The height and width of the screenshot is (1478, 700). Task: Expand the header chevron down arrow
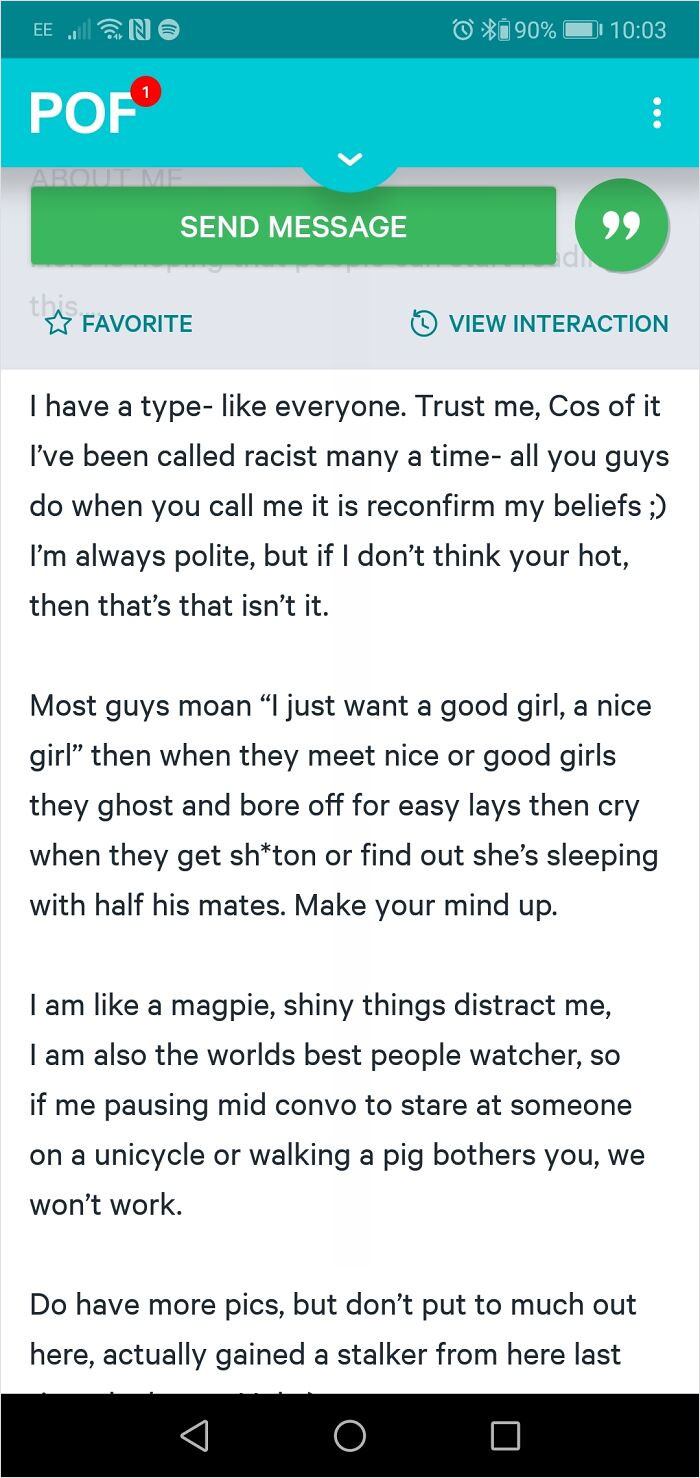(350, 160)
